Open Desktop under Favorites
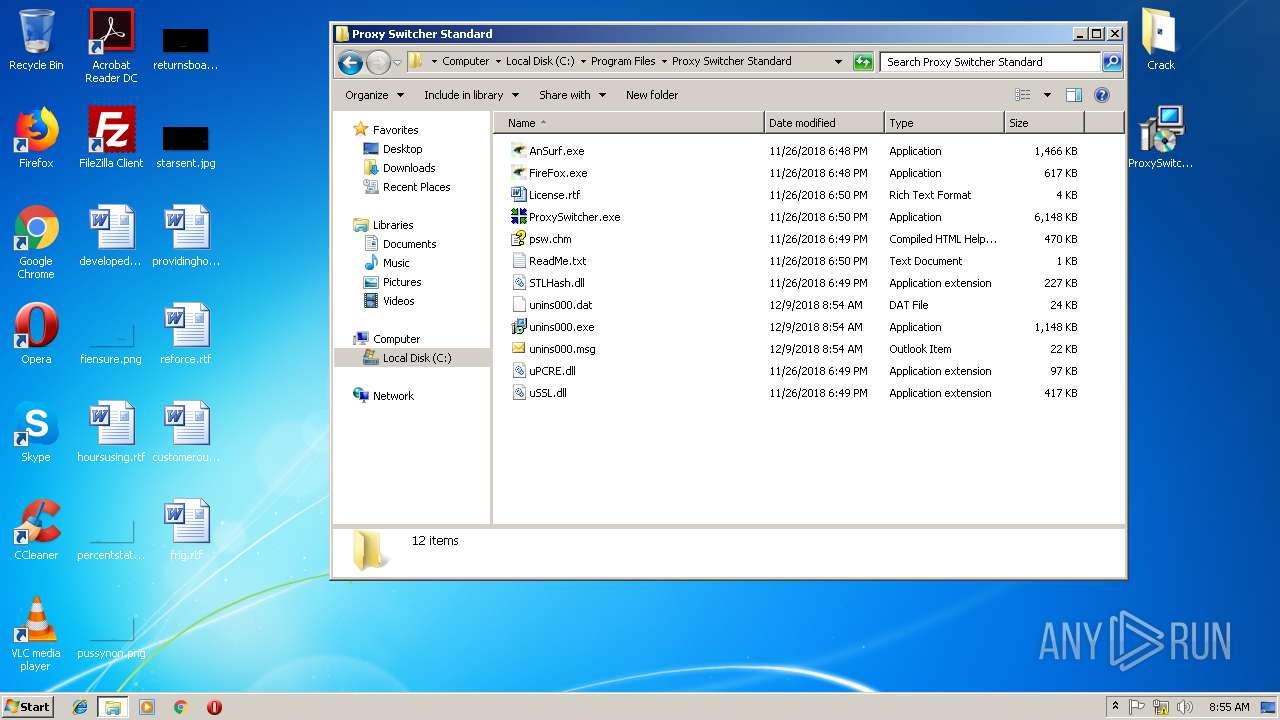This screenshot has width=1280, height=720. click(403, 149)
